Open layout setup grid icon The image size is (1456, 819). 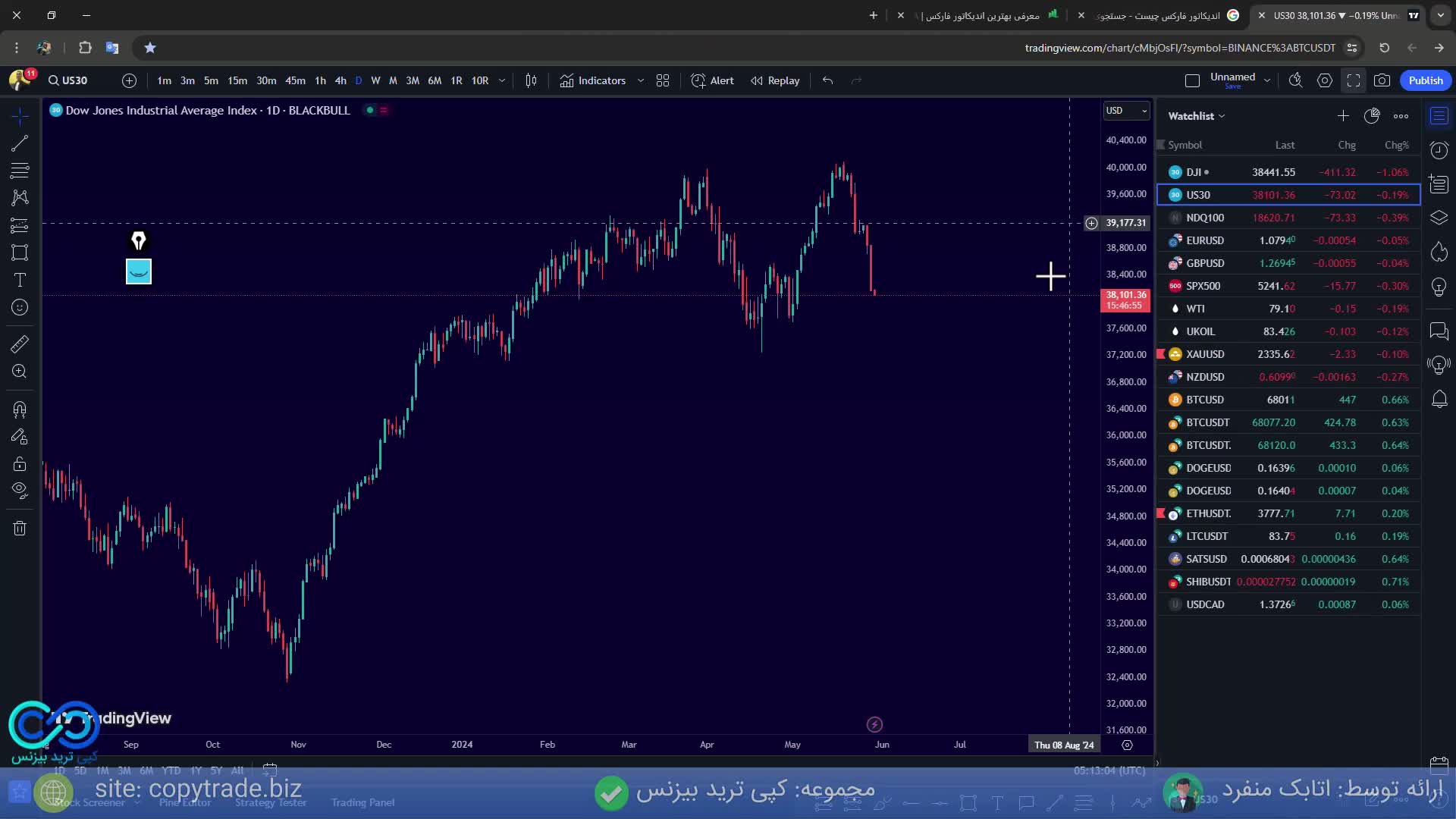pos(663,80)
